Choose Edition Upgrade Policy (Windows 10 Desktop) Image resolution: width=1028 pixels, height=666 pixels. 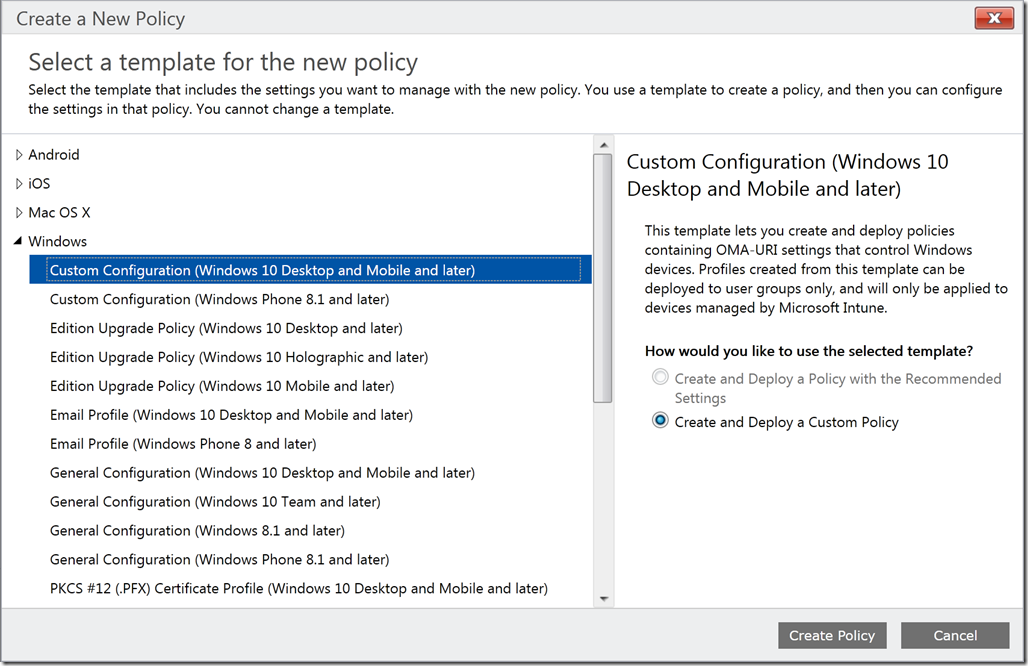(226, 328)
